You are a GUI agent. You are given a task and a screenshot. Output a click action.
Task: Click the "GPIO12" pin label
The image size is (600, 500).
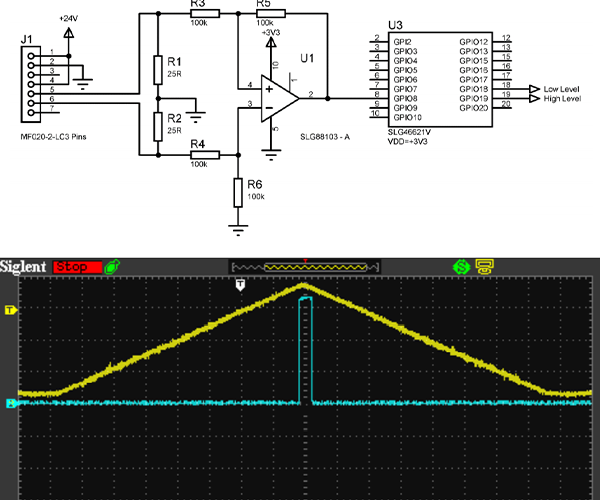(474, 42)
